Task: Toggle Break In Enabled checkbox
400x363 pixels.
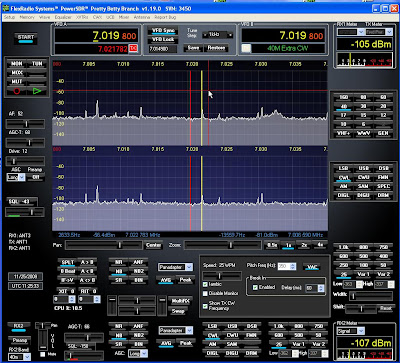Action: point(255,287)
